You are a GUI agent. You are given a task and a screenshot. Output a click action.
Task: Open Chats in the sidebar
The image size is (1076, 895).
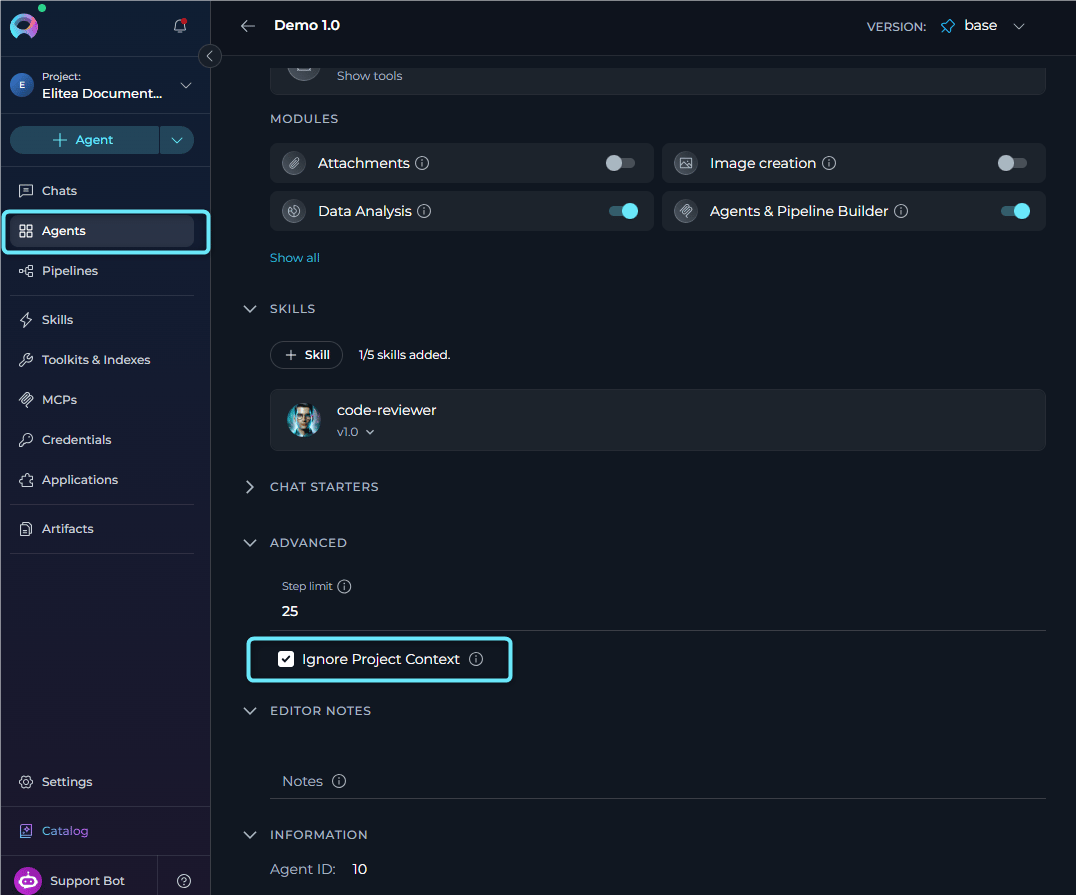[102, 191]
